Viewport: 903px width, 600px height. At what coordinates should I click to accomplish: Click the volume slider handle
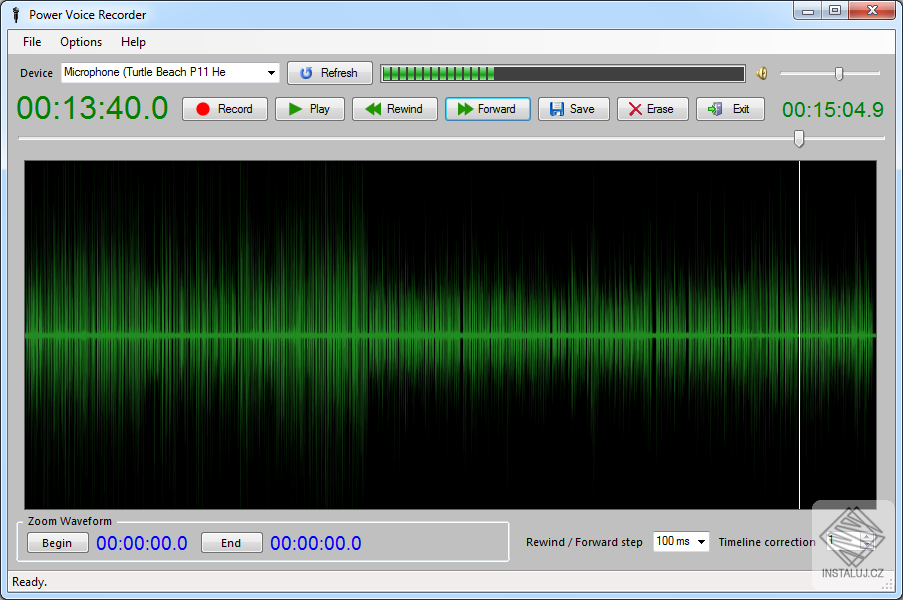839,73
